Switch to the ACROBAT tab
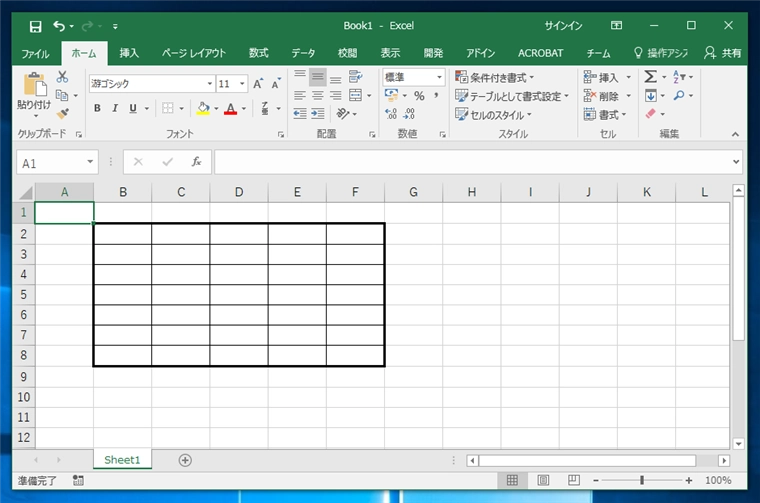760x503 pixels. coord(540,53)
